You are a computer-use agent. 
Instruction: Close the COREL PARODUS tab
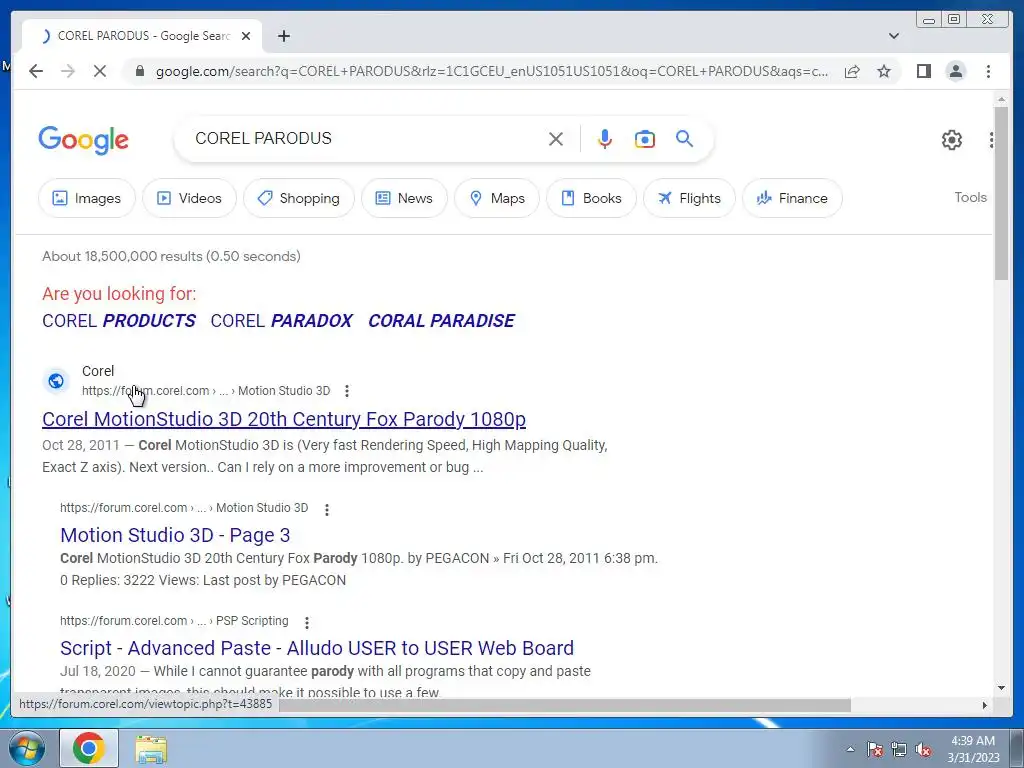click(246, 36)
